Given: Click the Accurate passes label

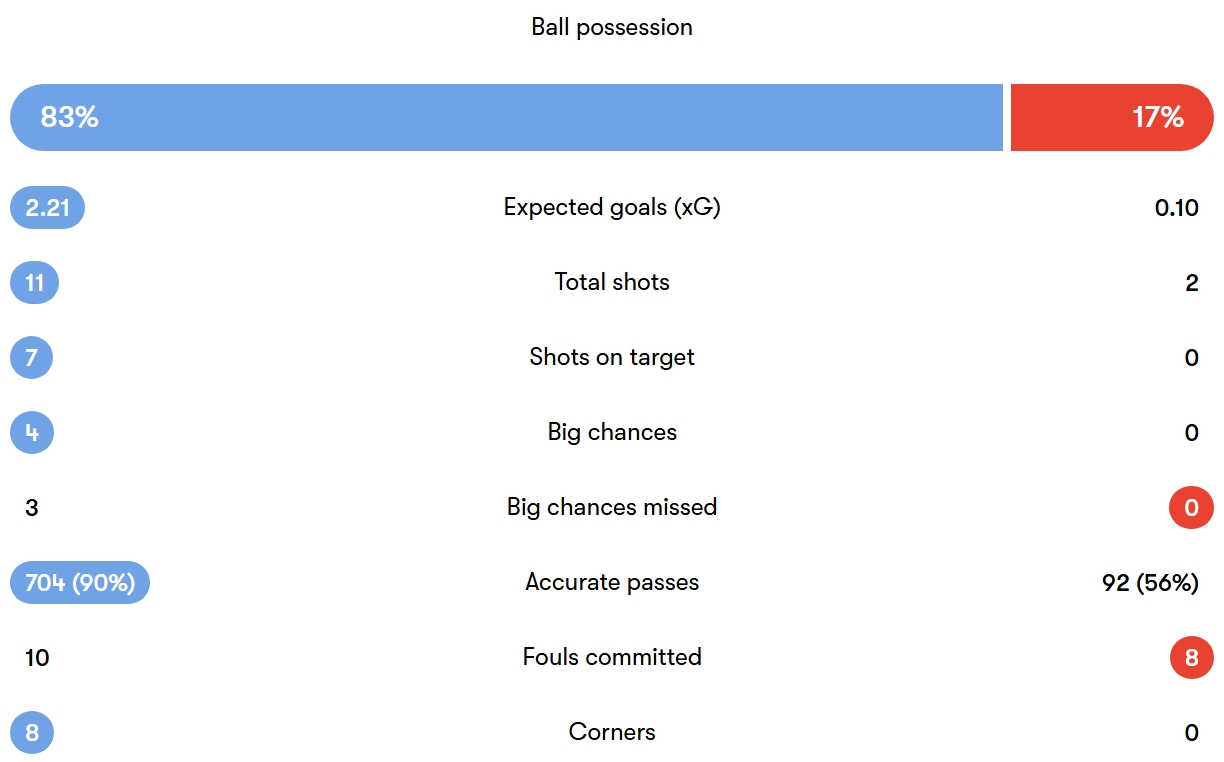Looking at the screenshot, I should coord(612,583).
